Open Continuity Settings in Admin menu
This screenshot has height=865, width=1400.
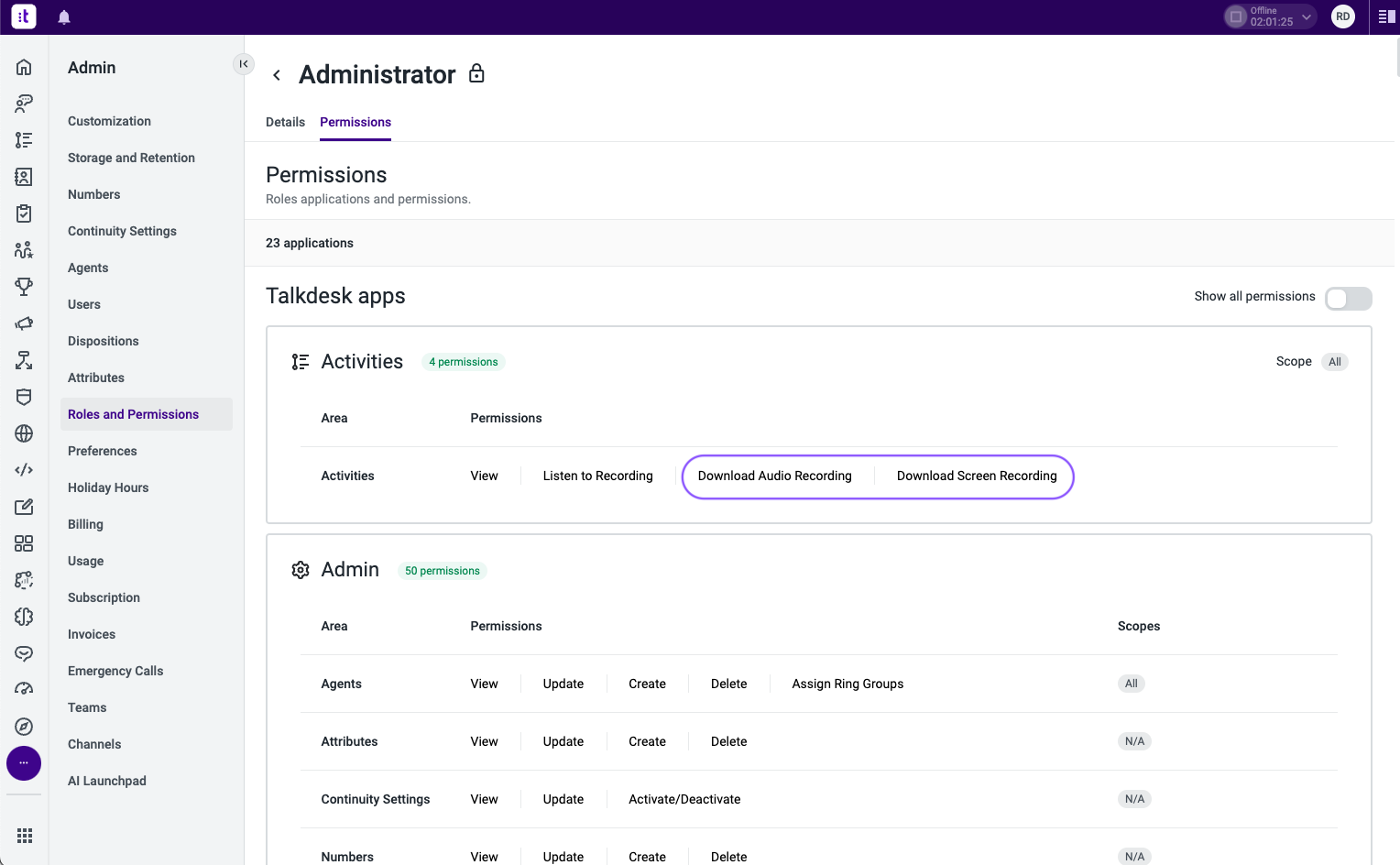122,231
